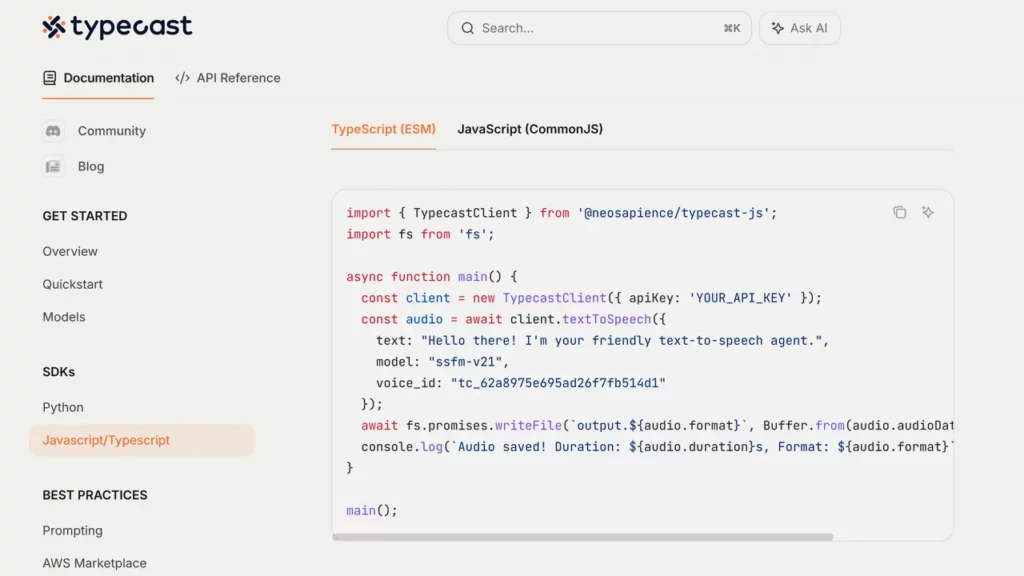Click the code brackets icon beside API Reference
Image resolution: width=1024 pixels, height=576 pixels.
pos(181,77)
